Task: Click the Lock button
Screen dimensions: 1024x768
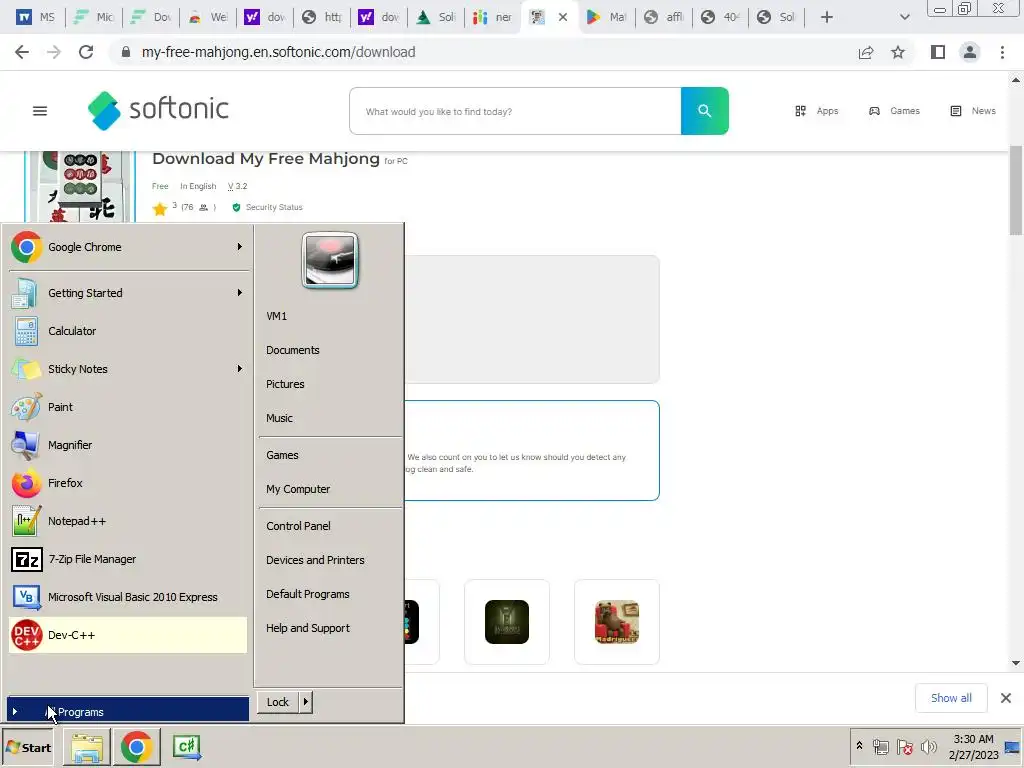Action: [x=278, y=702]
